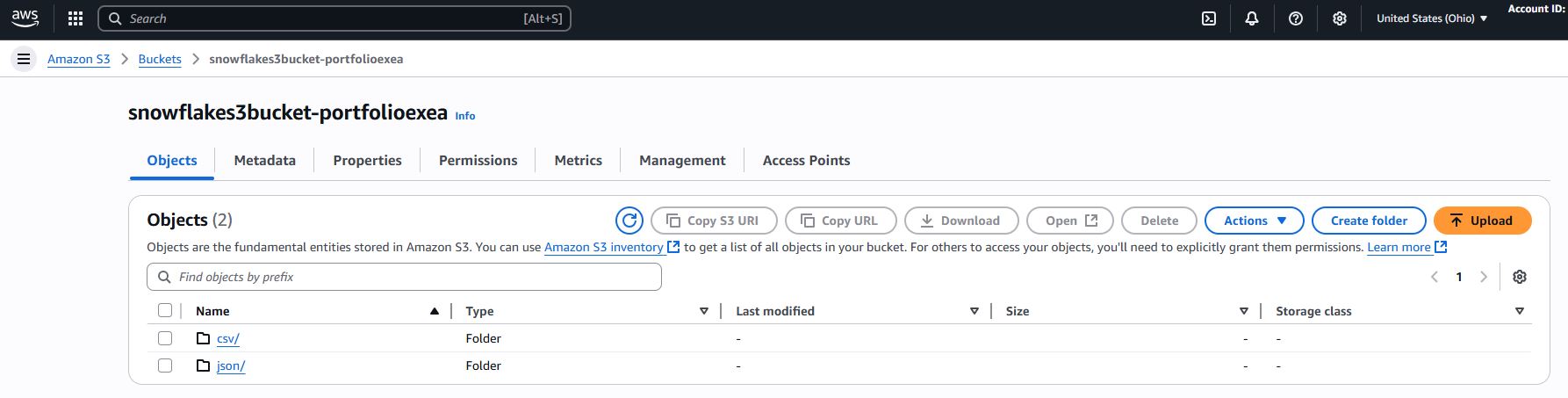Open the Type column filter arrow
This screenshot has height=398, width=1568.
[703, 311]
